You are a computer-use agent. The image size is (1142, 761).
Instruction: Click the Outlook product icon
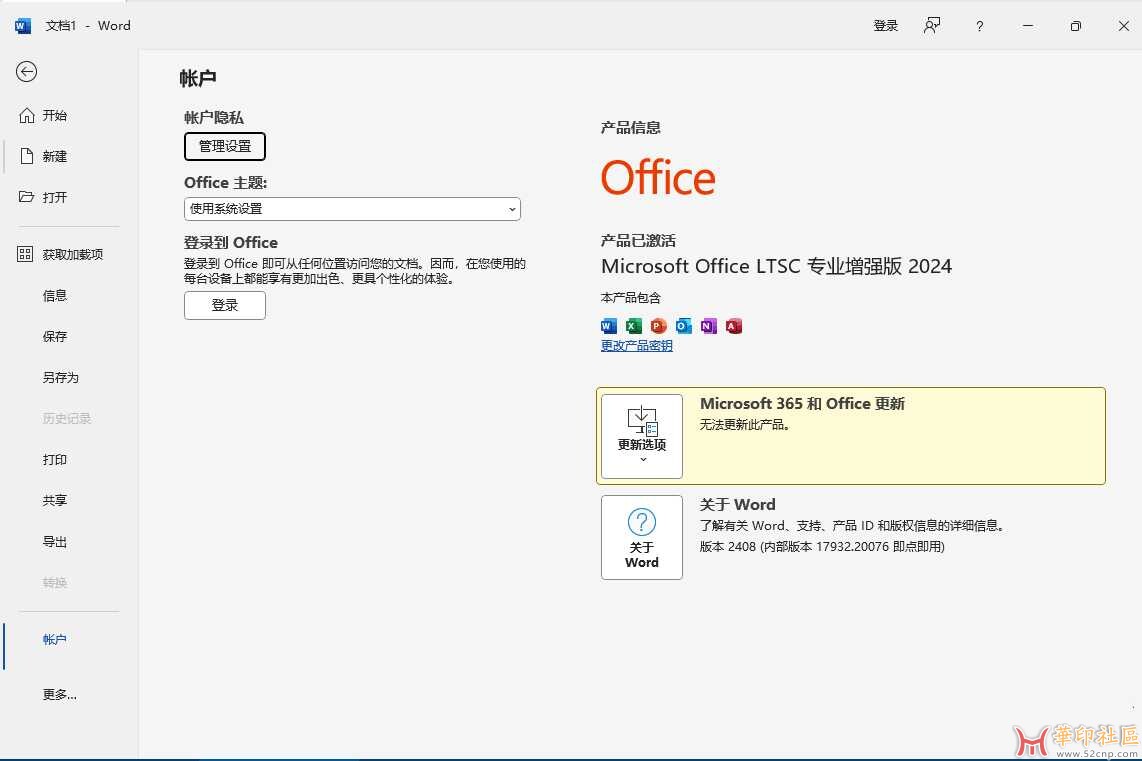[x=684, y=326]
